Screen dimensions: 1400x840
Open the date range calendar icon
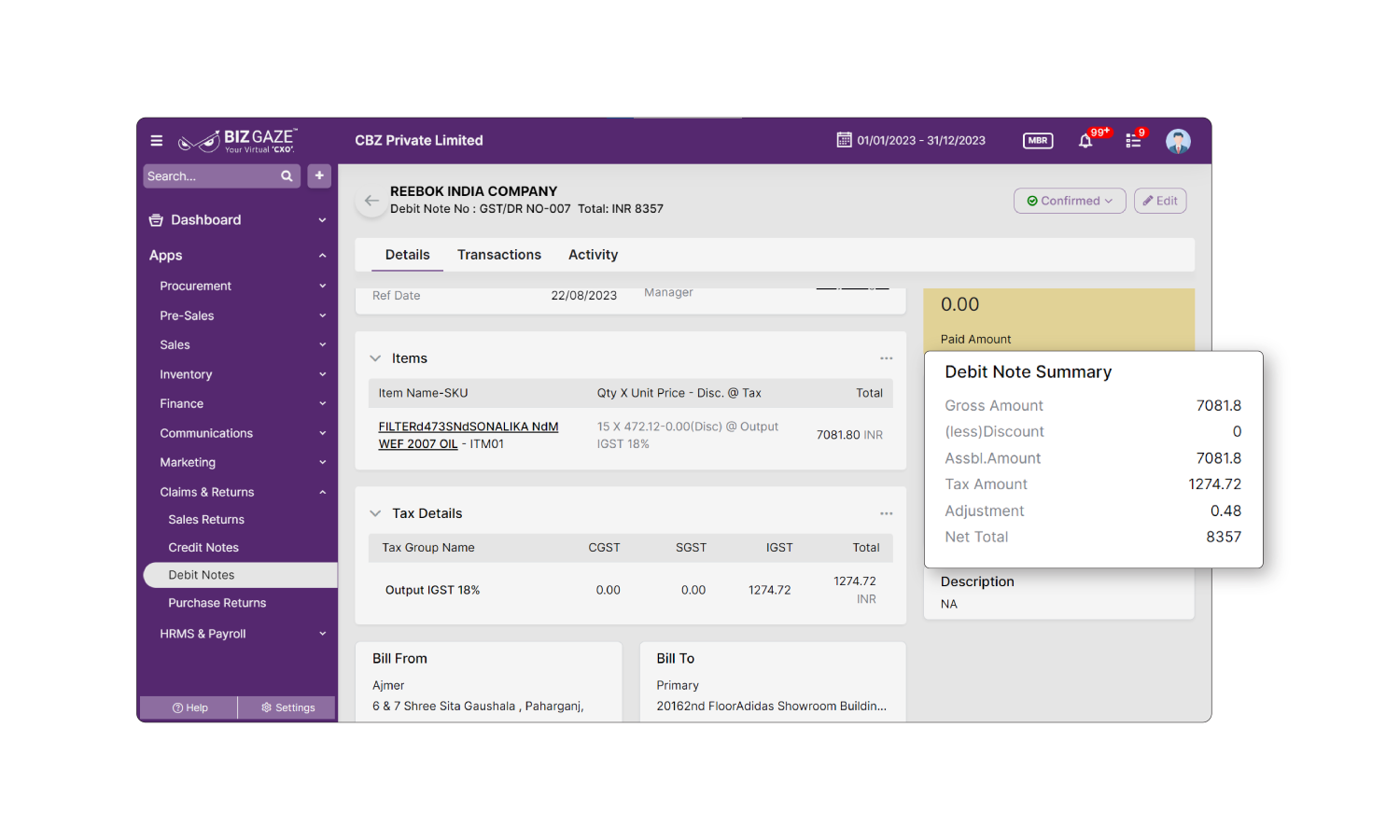[x=844, y=140]
